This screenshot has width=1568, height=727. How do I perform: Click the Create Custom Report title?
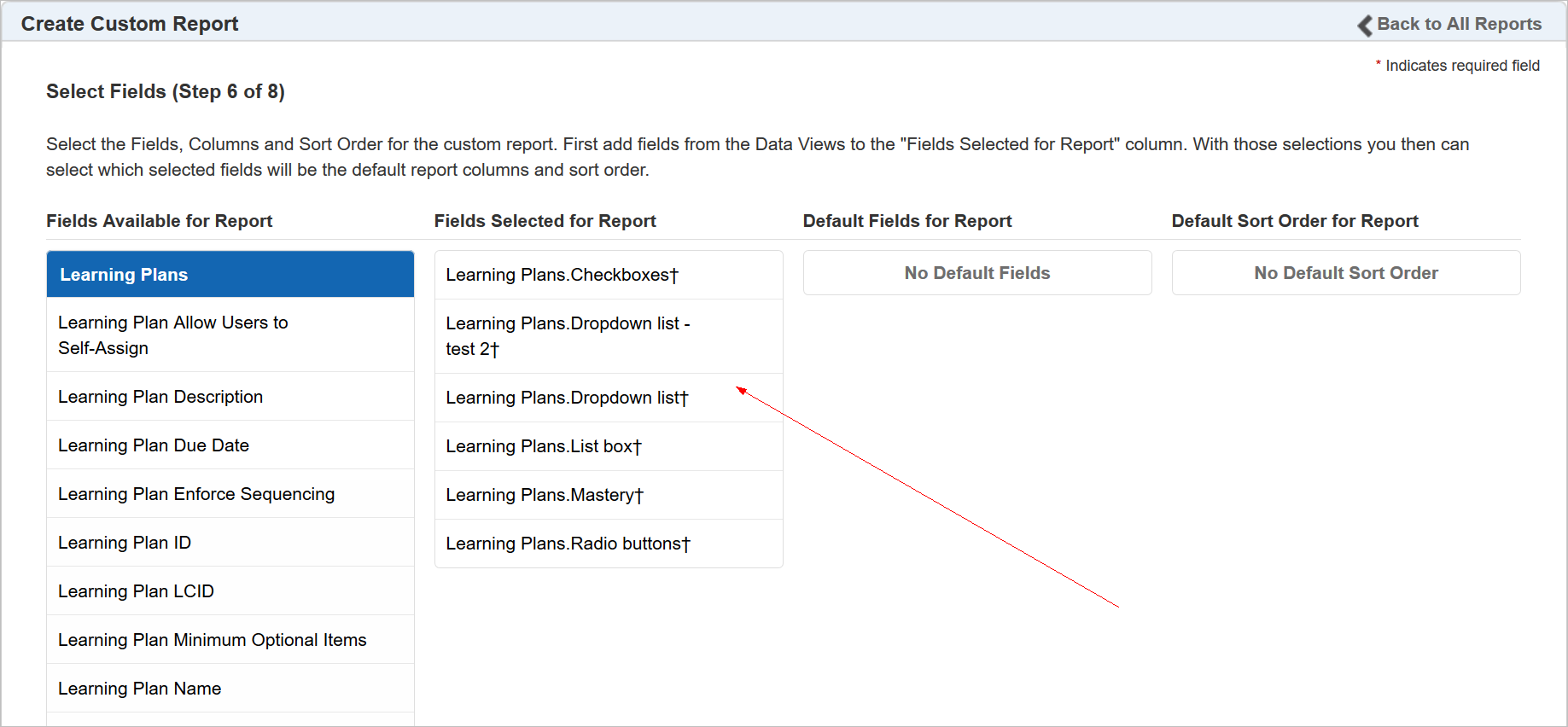130,24
